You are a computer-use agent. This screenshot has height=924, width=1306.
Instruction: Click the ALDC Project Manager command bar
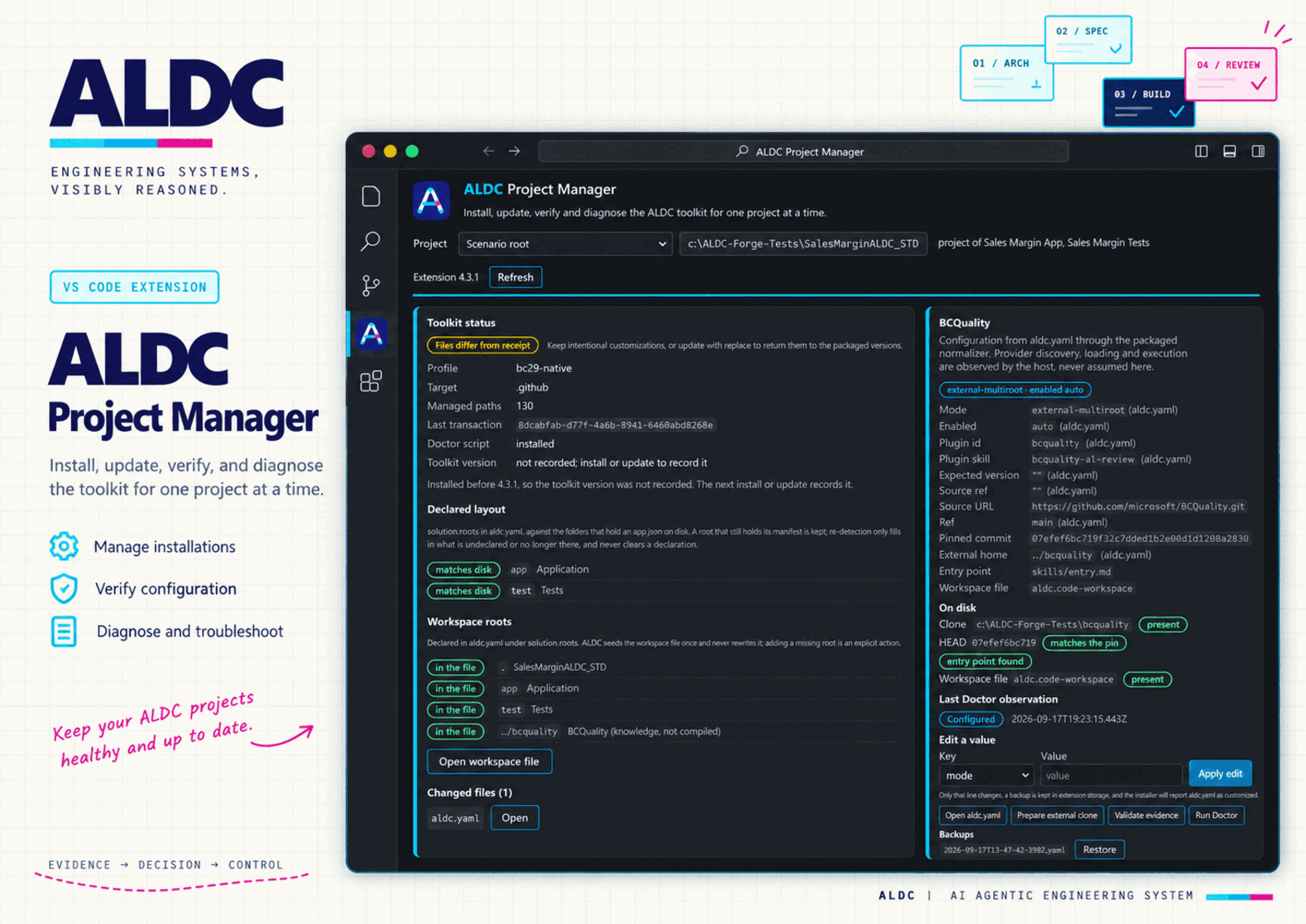click(x=803, y=151)
